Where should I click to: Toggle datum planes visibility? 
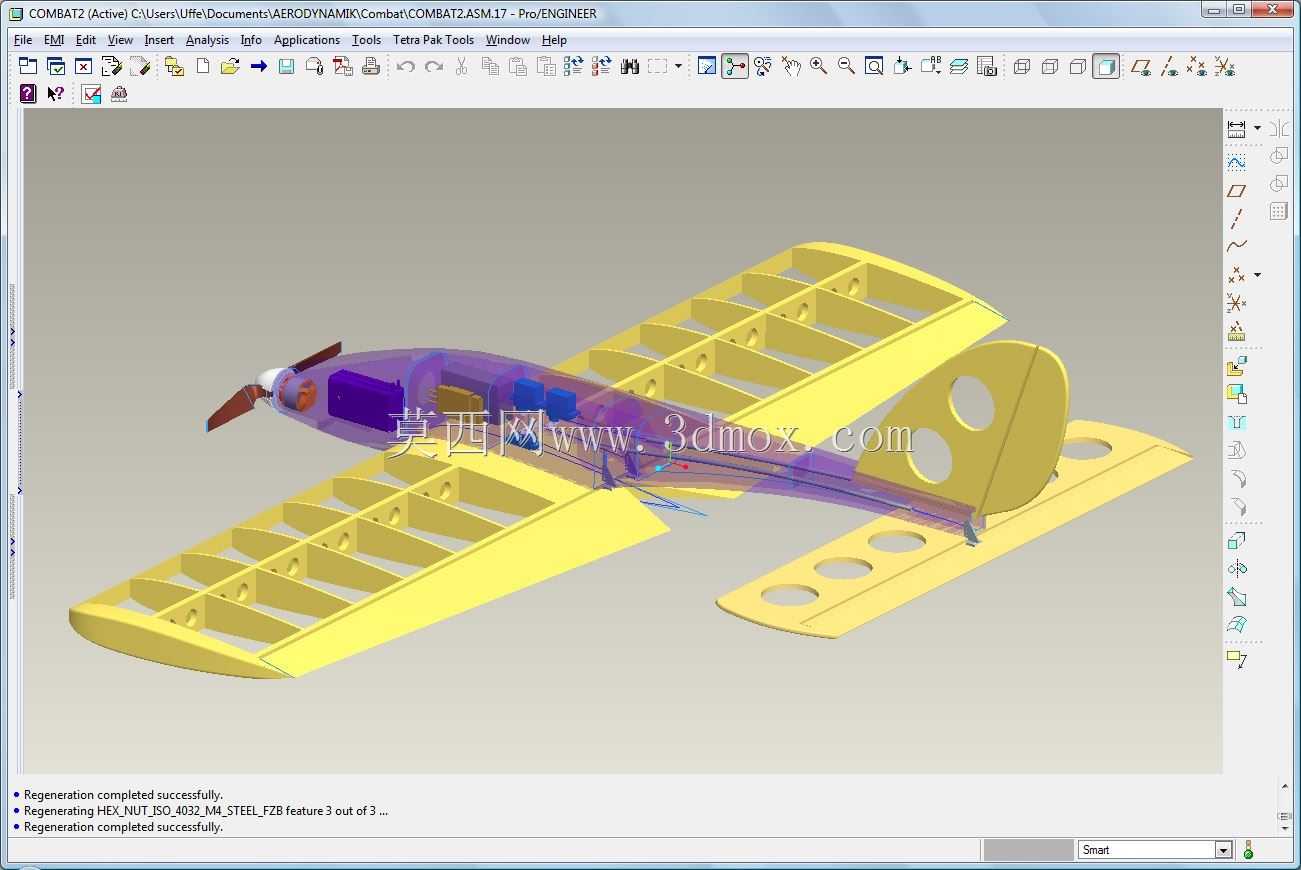pos(1141,66)
